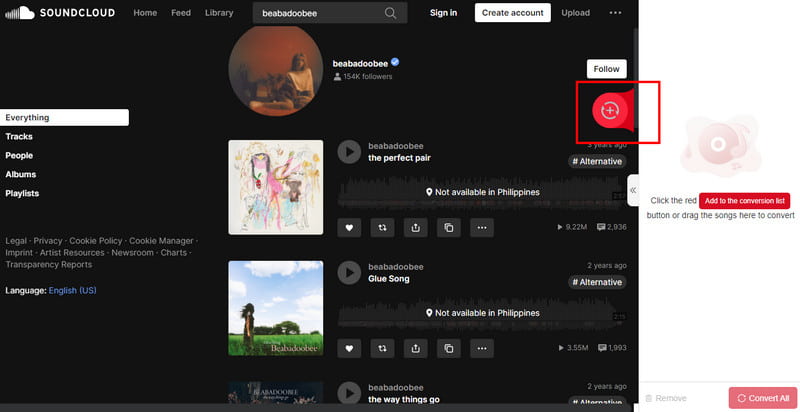This screenshot has height=412, width=800.
Task: Open more options for "Glue Song"
Action: [x=482, y=349]
